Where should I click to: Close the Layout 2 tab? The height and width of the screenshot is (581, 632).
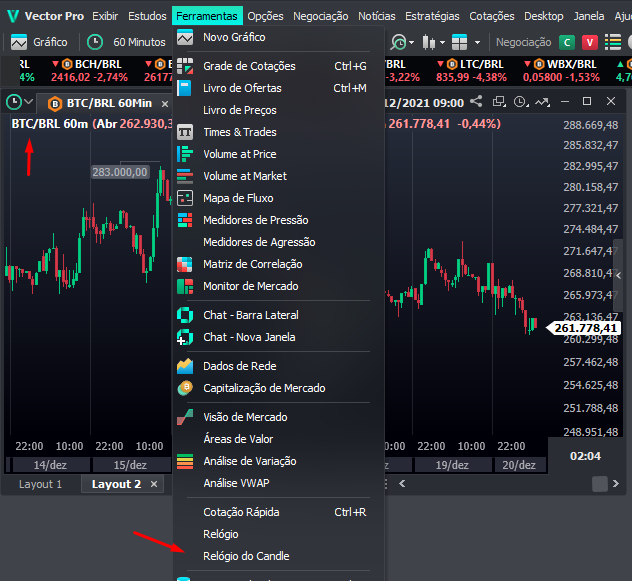pyautogui.click(x=154, y=484)
